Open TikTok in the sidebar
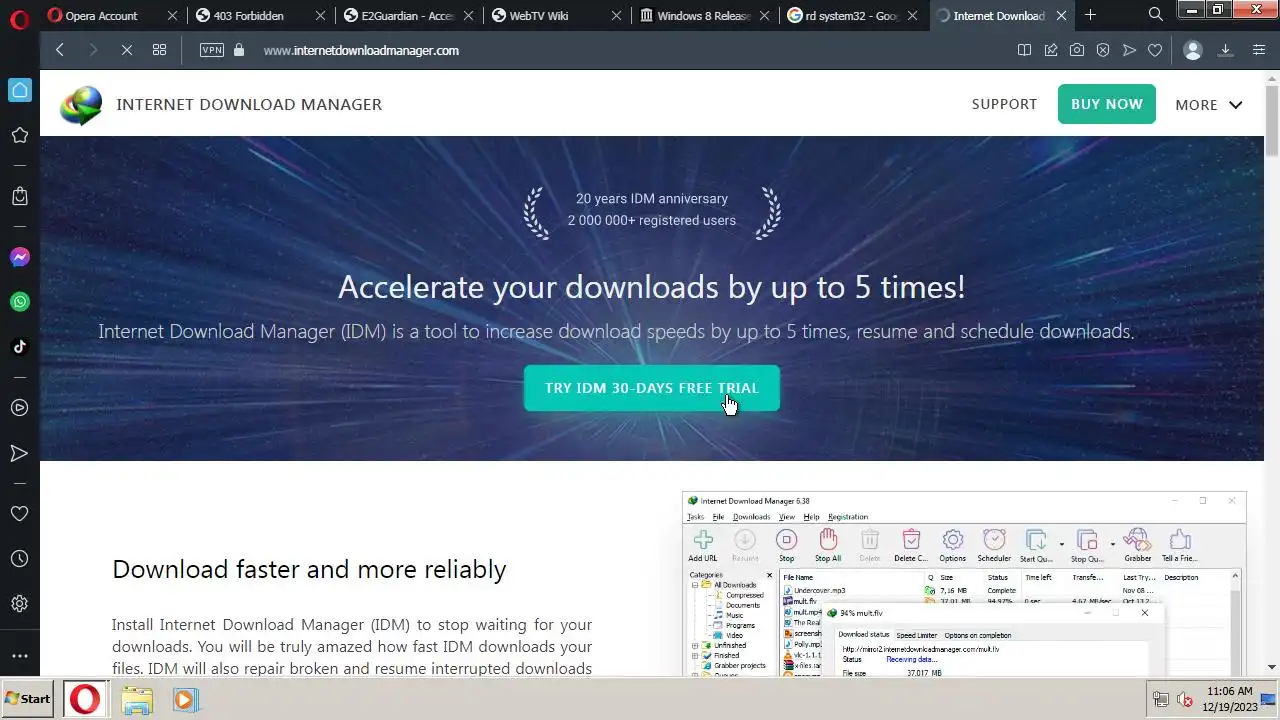1280x720 pixels. point(19,347)
